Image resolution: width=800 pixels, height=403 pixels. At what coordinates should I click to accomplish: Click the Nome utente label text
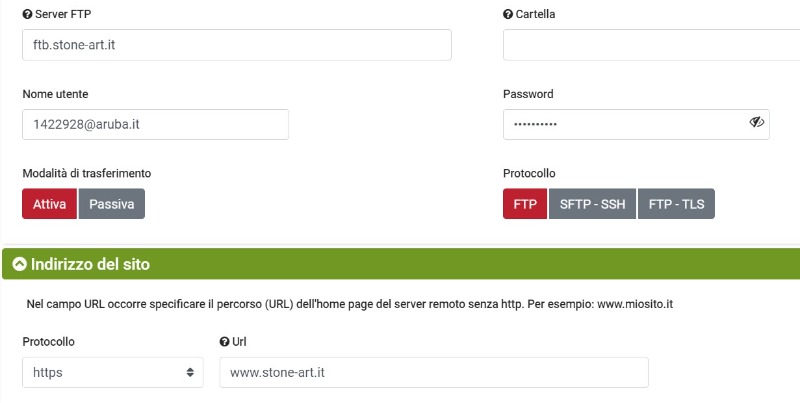55,94
